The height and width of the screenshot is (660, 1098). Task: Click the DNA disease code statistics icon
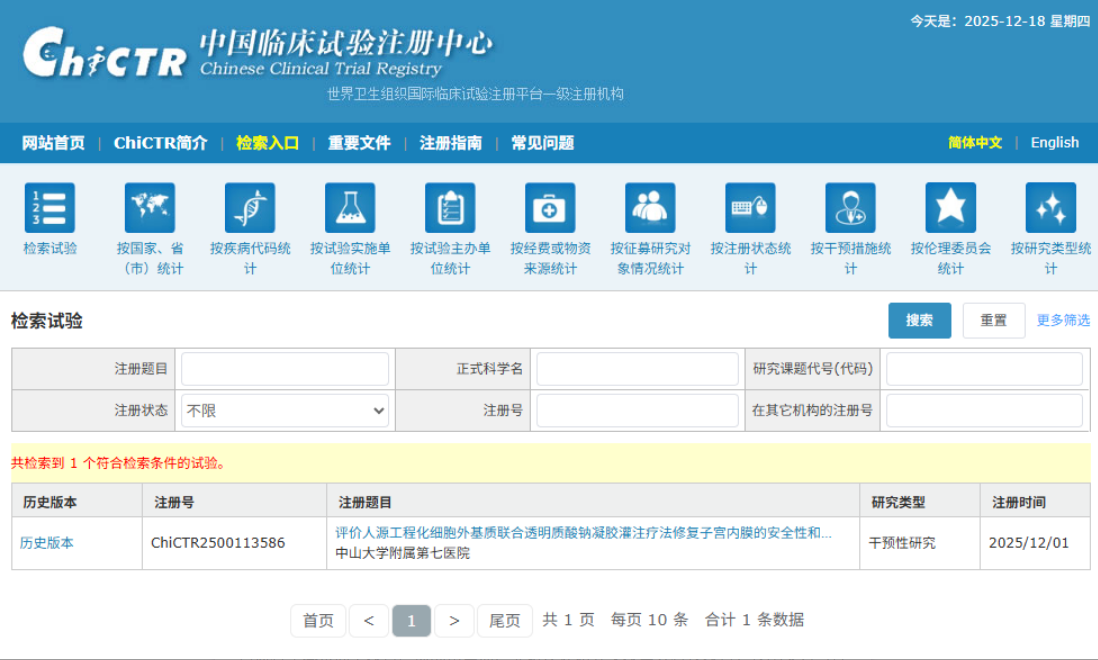pyautogui.click(x=250, y=208)
